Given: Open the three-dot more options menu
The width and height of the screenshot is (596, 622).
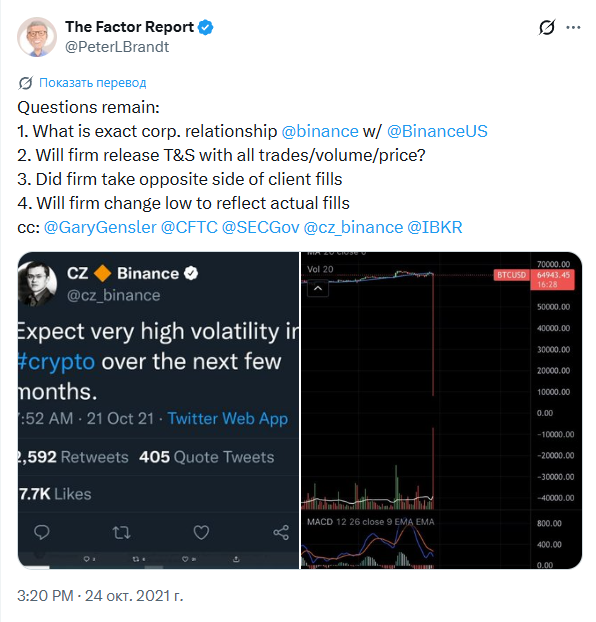Looking at the screenshot, I should [x=573, y=27].
